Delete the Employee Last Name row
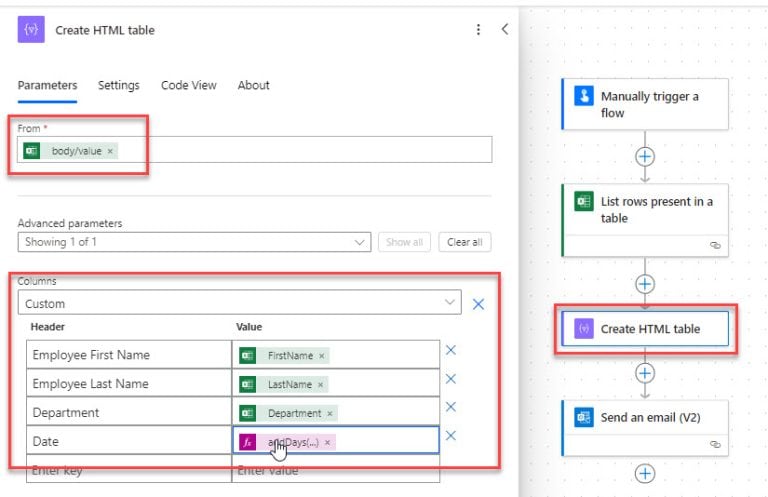This screenshot has height=497, width=768. 451,379
